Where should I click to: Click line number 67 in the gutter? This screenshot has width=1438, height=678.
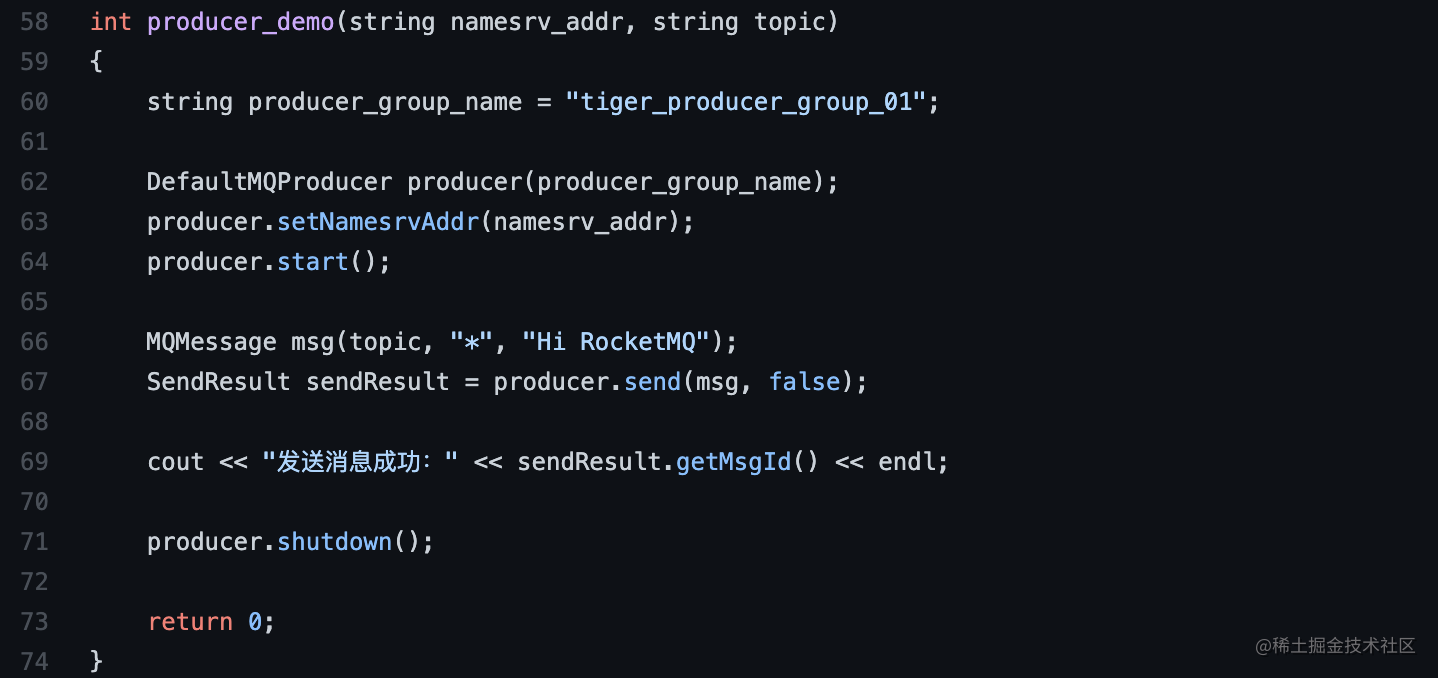pyautogui.click(x=34, y=382)
